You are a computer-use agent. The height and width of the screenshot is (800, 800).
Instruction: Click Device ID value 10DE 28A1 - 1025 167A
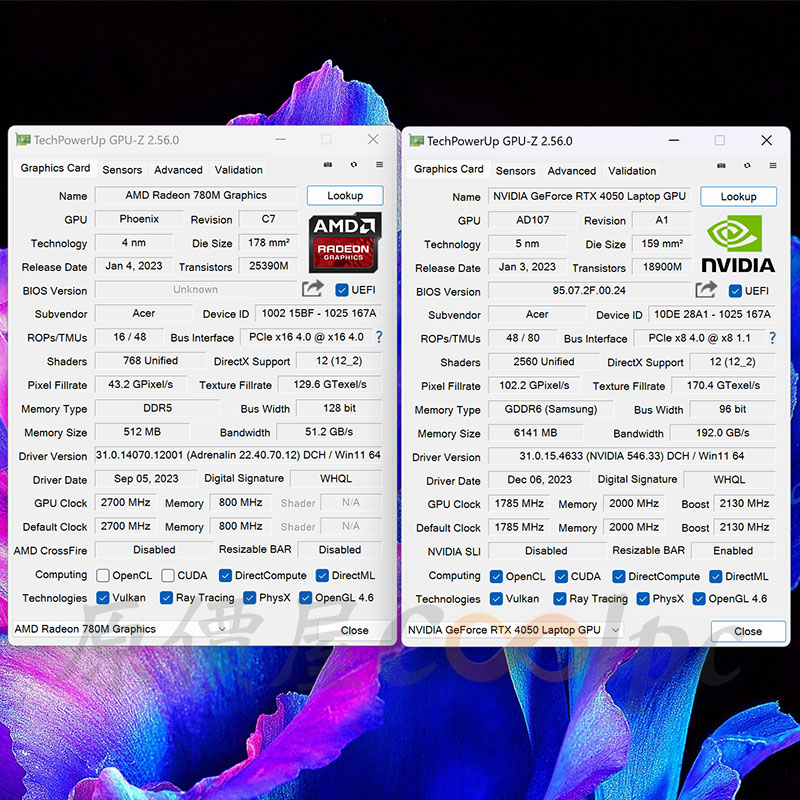click(712, 314)
